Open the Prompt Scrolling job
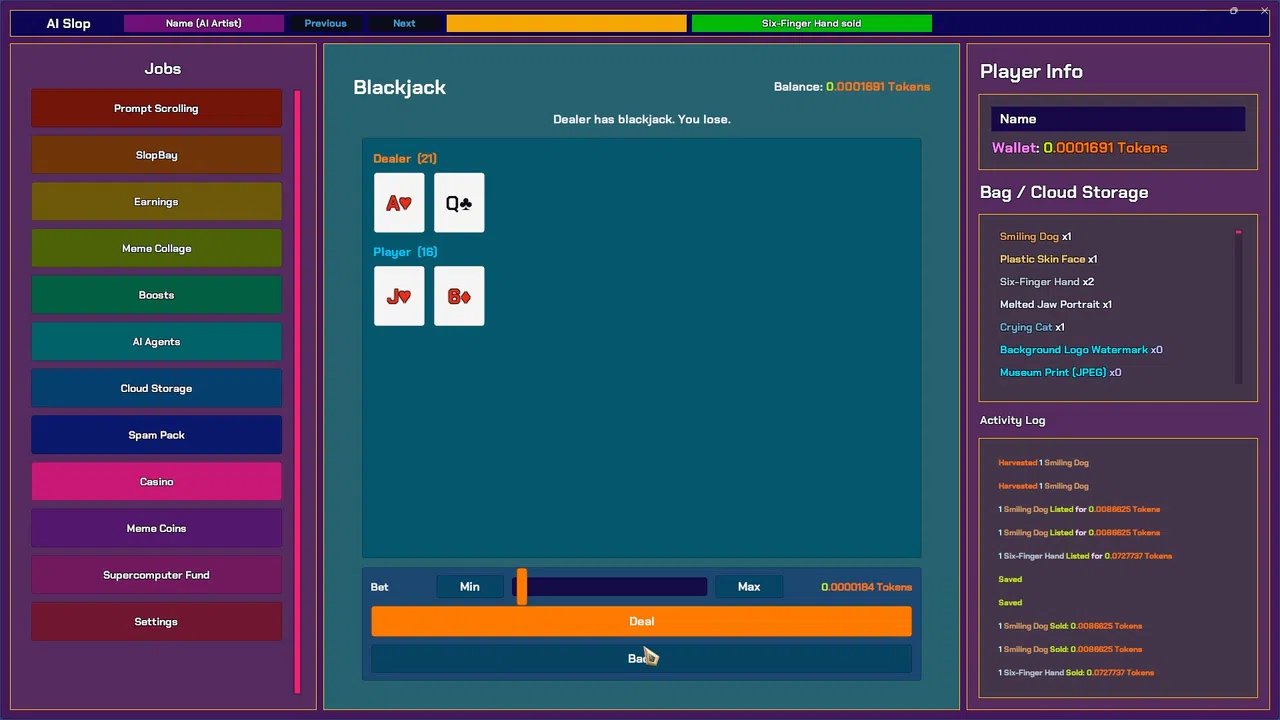The height and width of the screenshot is (720, 1280). (x=156, y=108)
